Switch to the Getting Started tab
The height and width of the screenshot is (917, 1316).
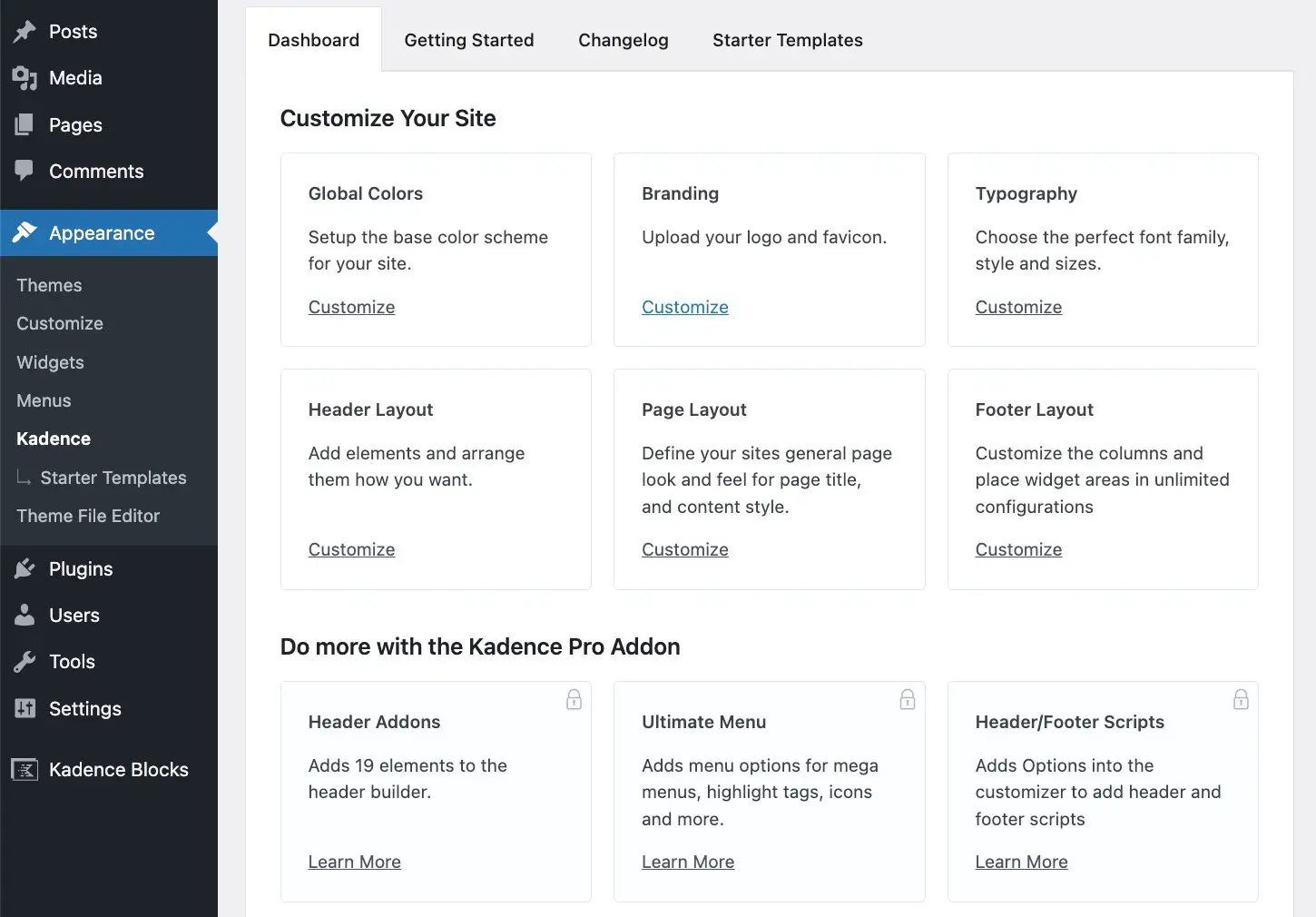click(x=469, y=40)
